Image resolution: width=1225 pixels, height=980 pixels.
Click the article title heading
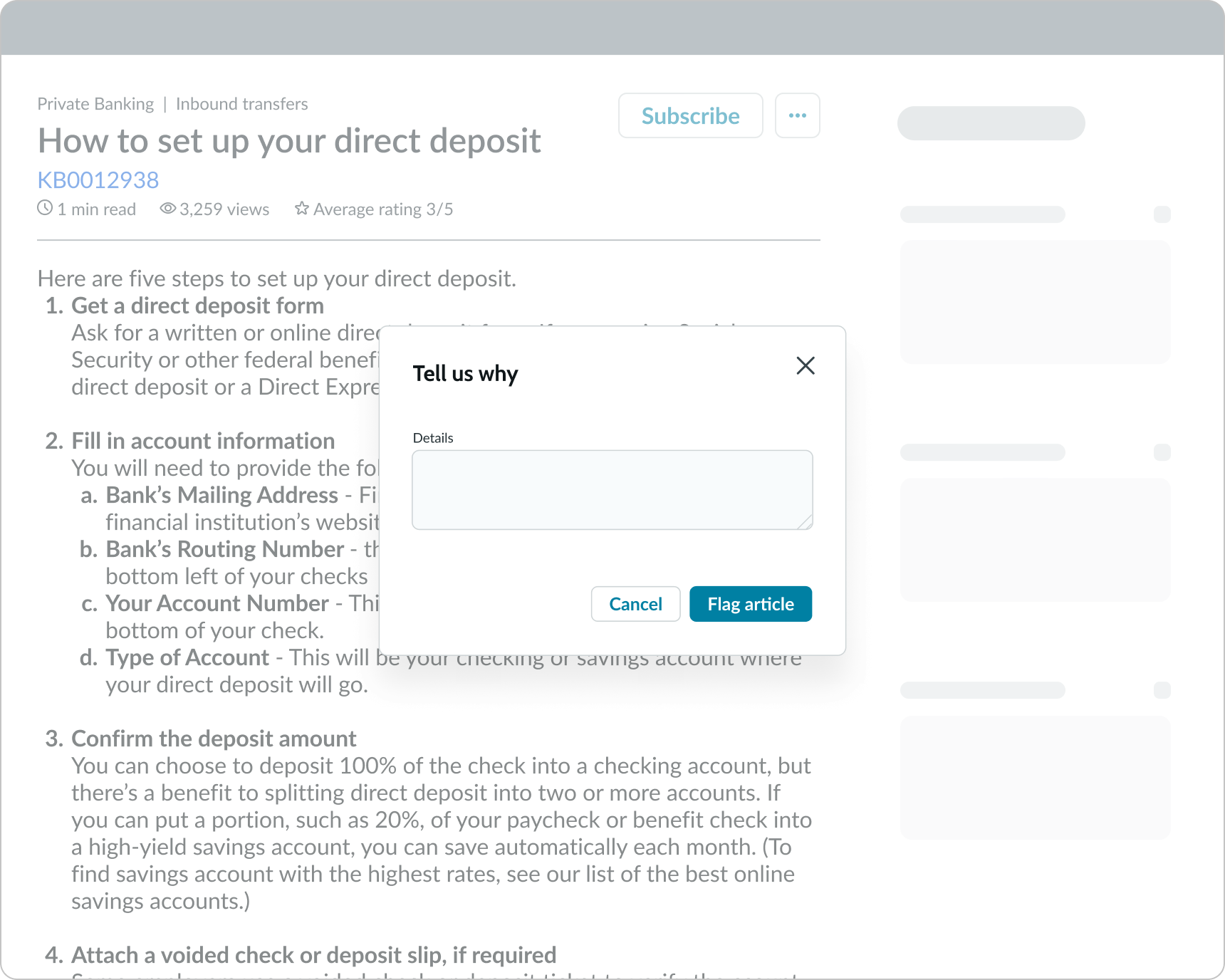tap(288, 141)
